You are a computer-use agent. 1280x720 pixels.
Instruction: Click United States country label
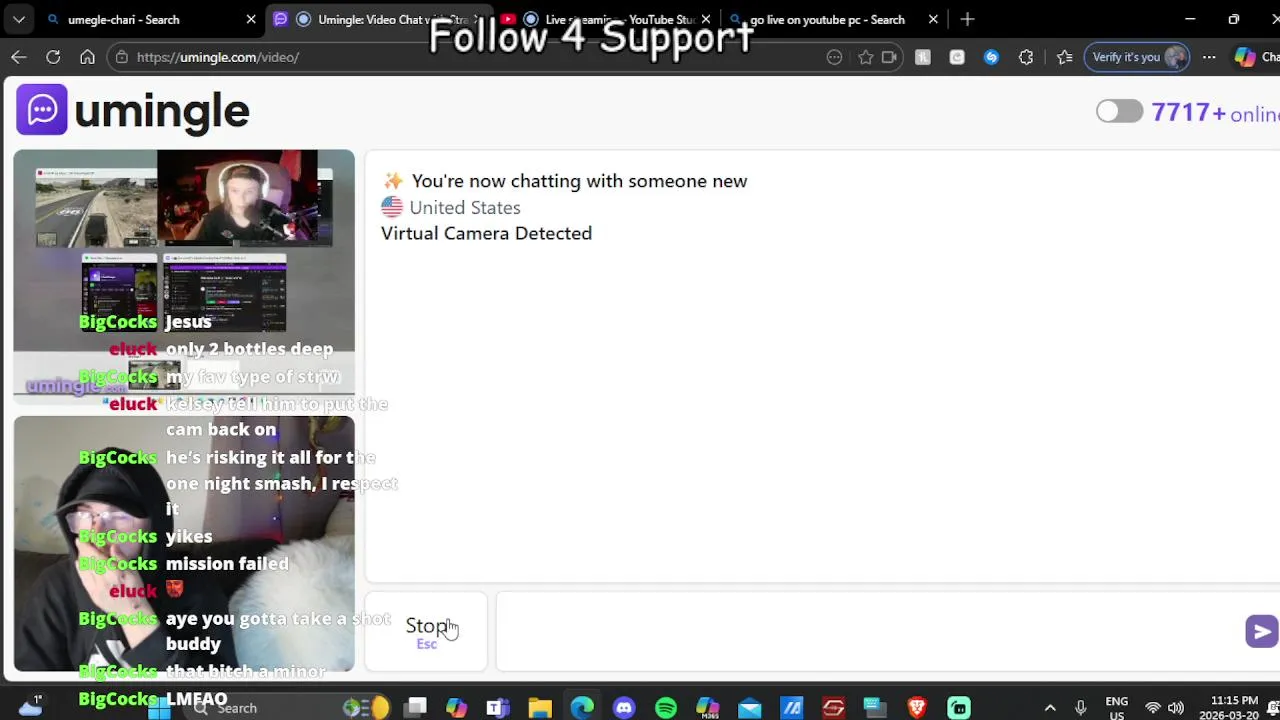[x=465, y=208]
